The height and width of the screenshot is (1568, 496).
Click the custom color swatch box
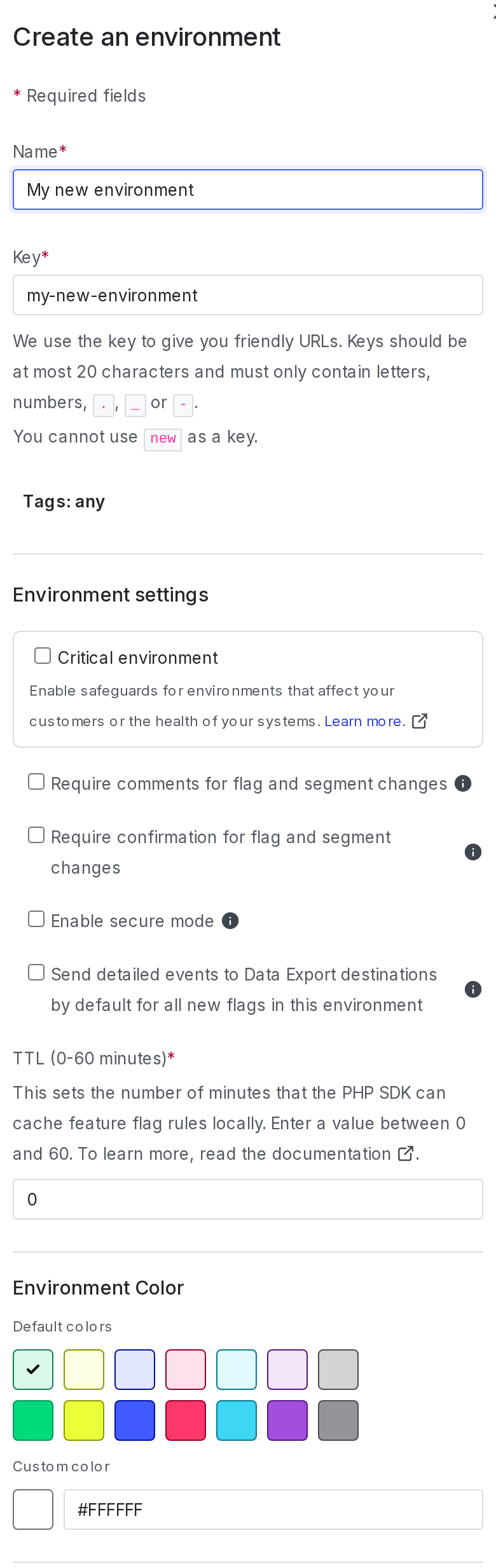click(33, 1509)
